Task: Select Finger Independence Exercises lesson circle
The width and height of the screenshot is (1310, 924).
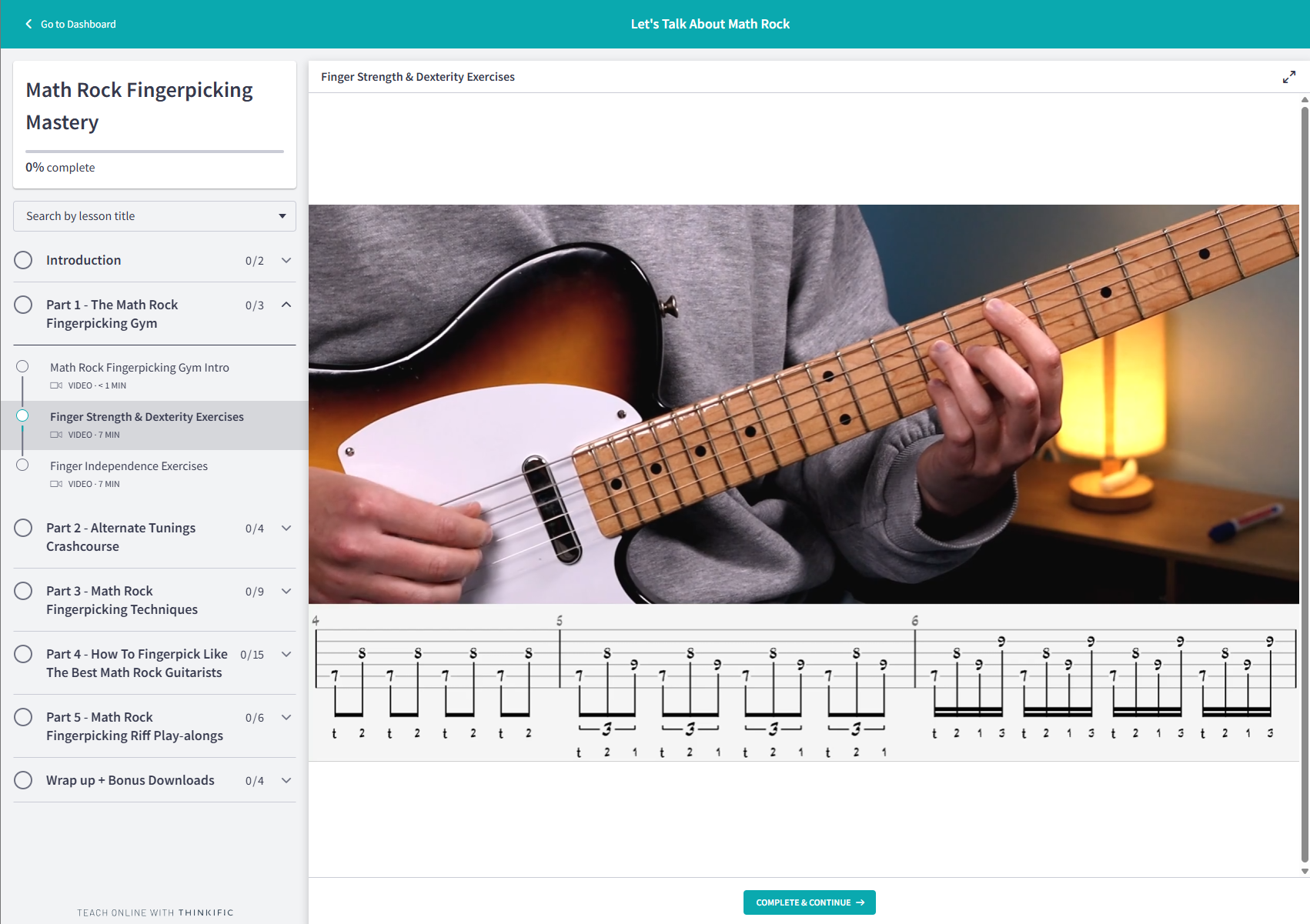Action: 22,465
